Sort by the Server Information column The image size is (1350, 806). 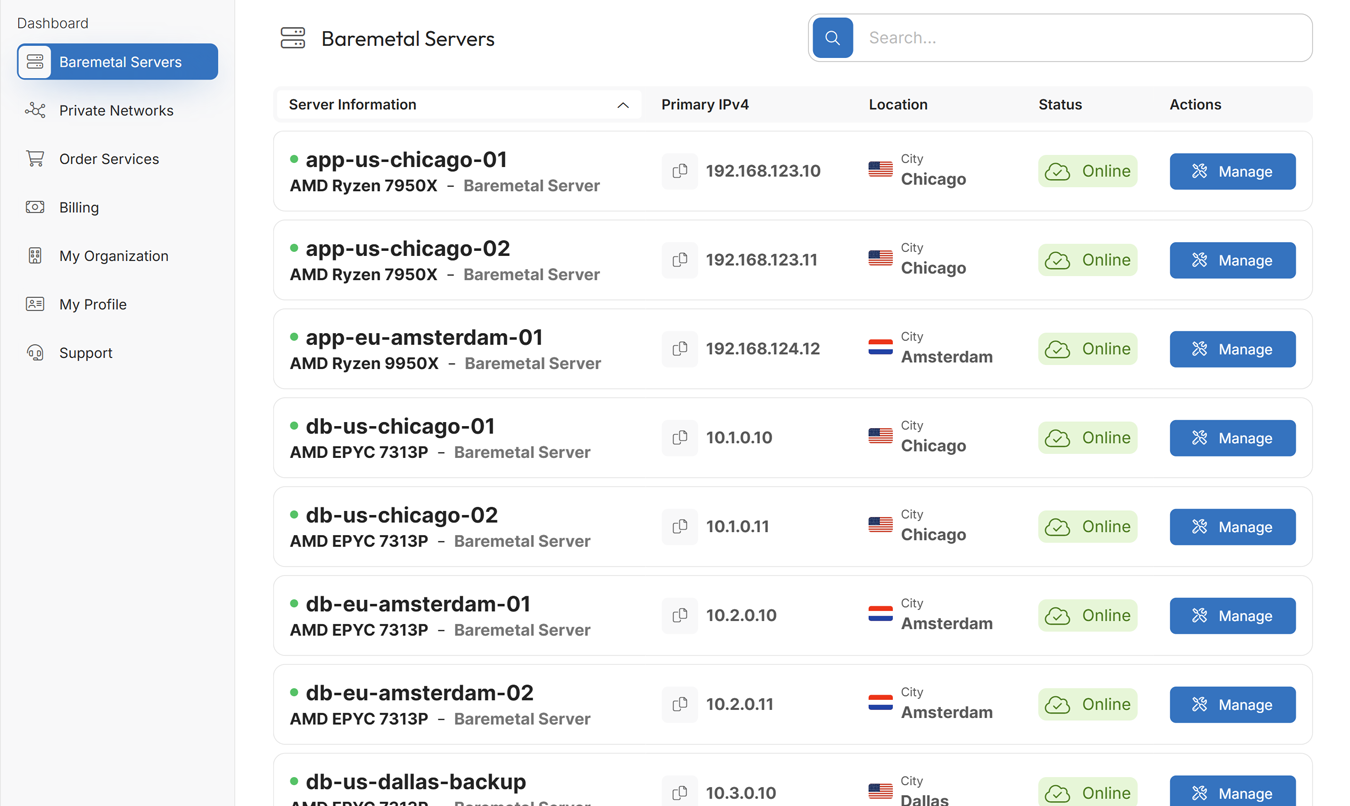pyautogui.click(x=353, y=105)
